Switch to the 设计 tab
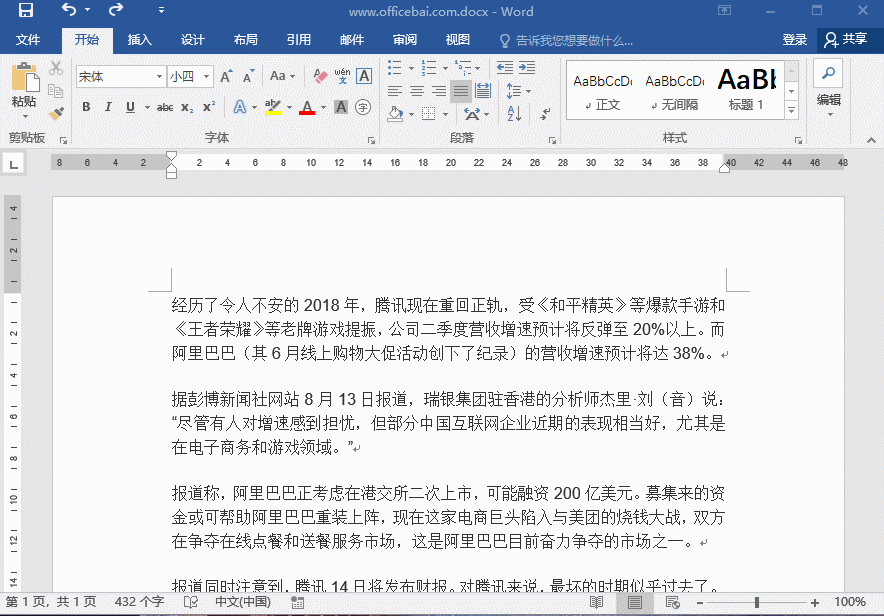 tap(192, 39)
